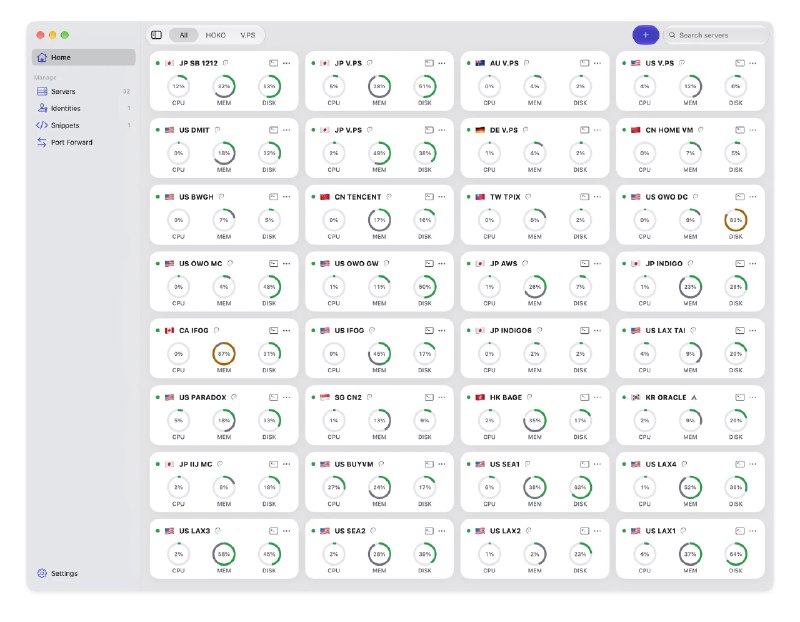
Task: Click the MEM usage gauge on CA IFOG
Action: point(224,354)
